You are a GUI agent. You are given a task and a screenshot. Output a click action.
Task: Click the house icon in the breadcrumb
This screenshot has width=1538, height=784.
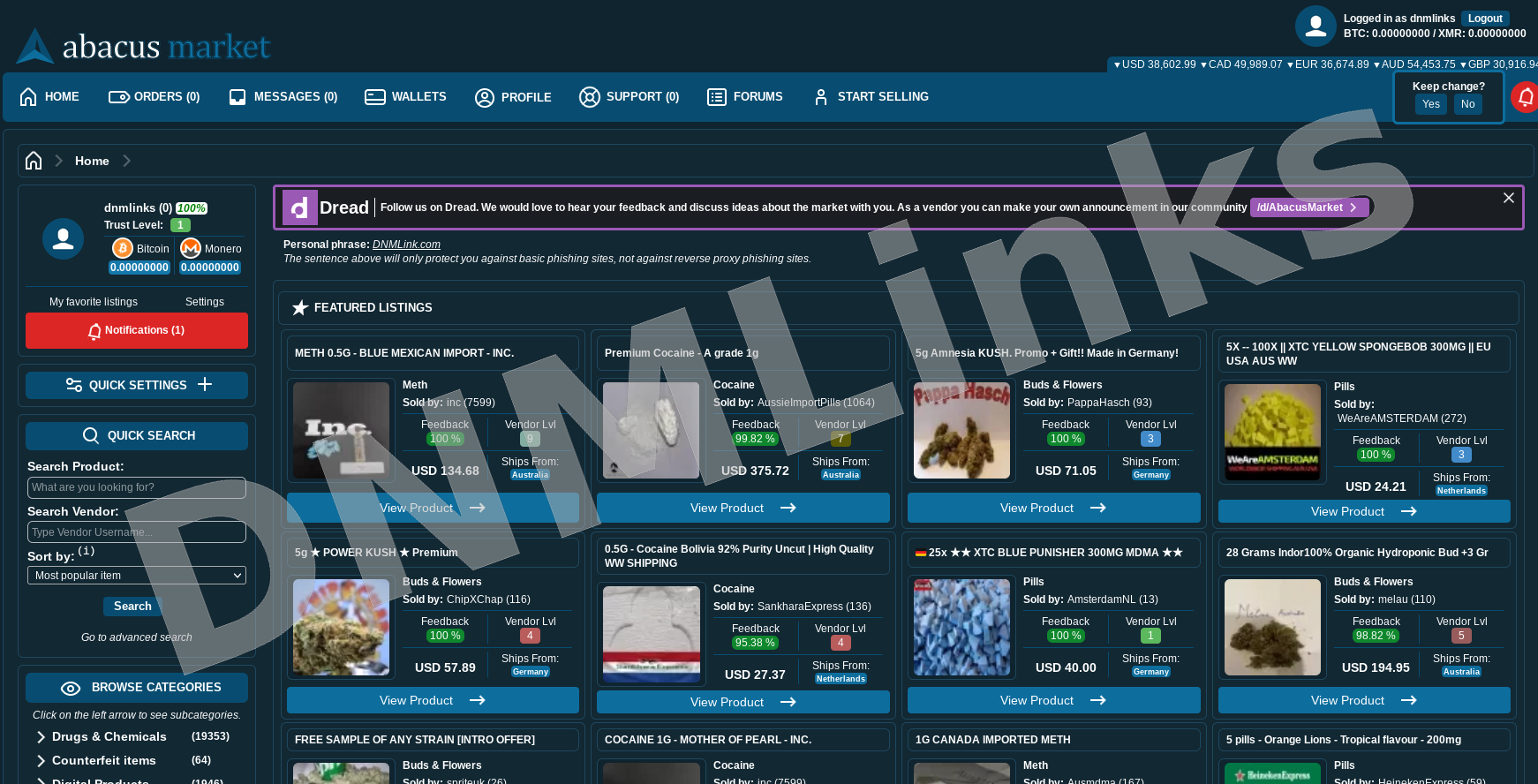coord(34,161)
